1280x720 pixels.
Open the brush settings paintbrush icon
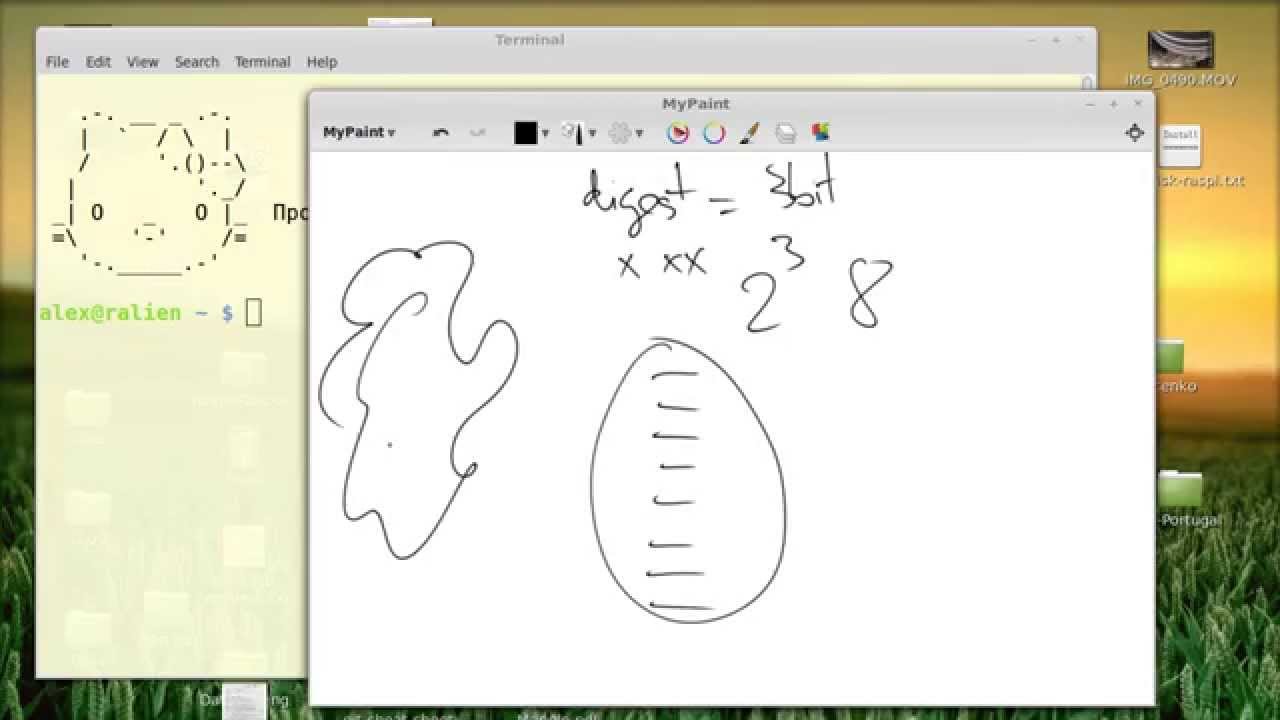tap(750, 133)
